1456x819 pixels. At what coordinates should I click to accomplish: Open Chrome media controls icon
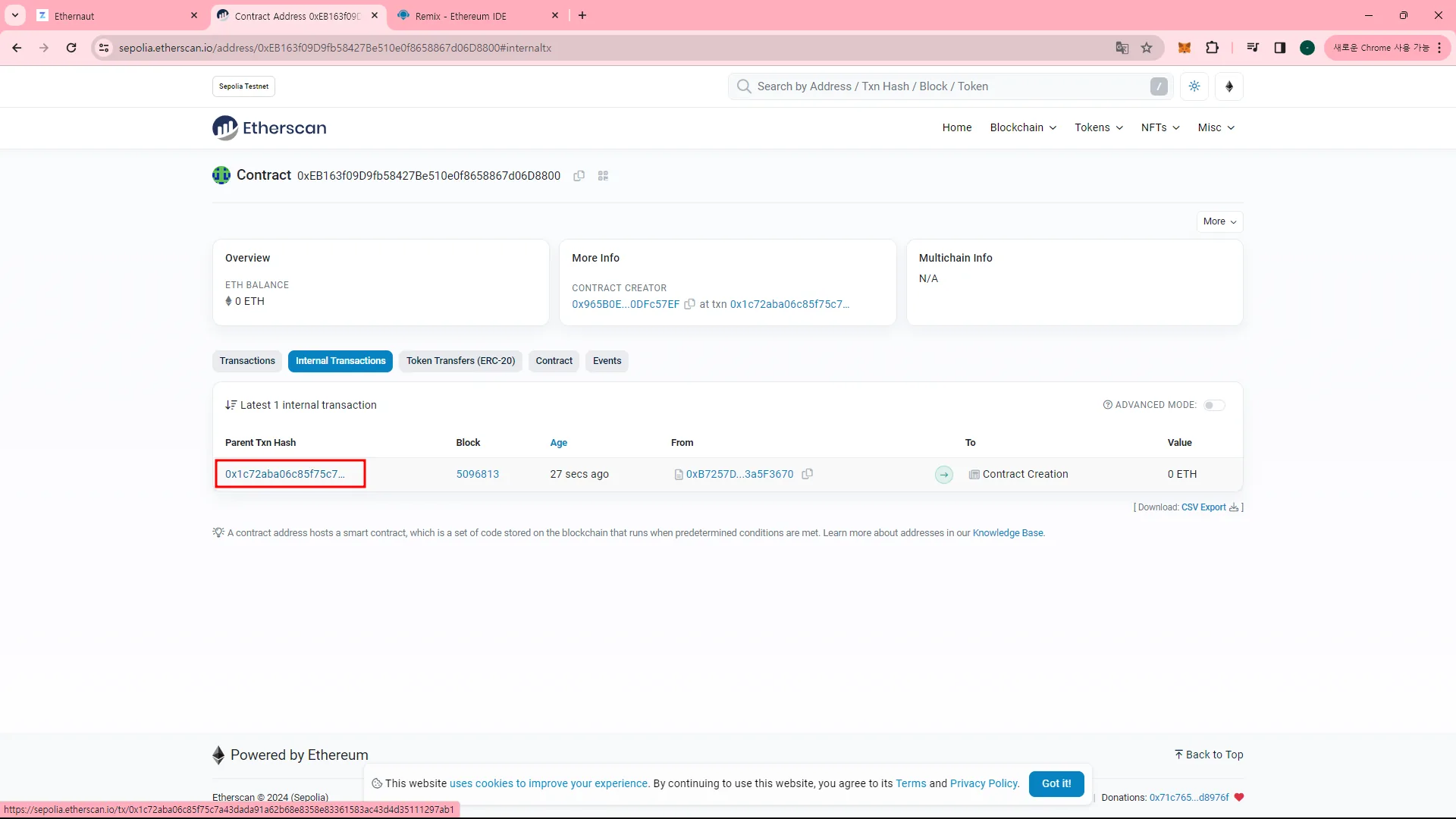(1253, 48)
